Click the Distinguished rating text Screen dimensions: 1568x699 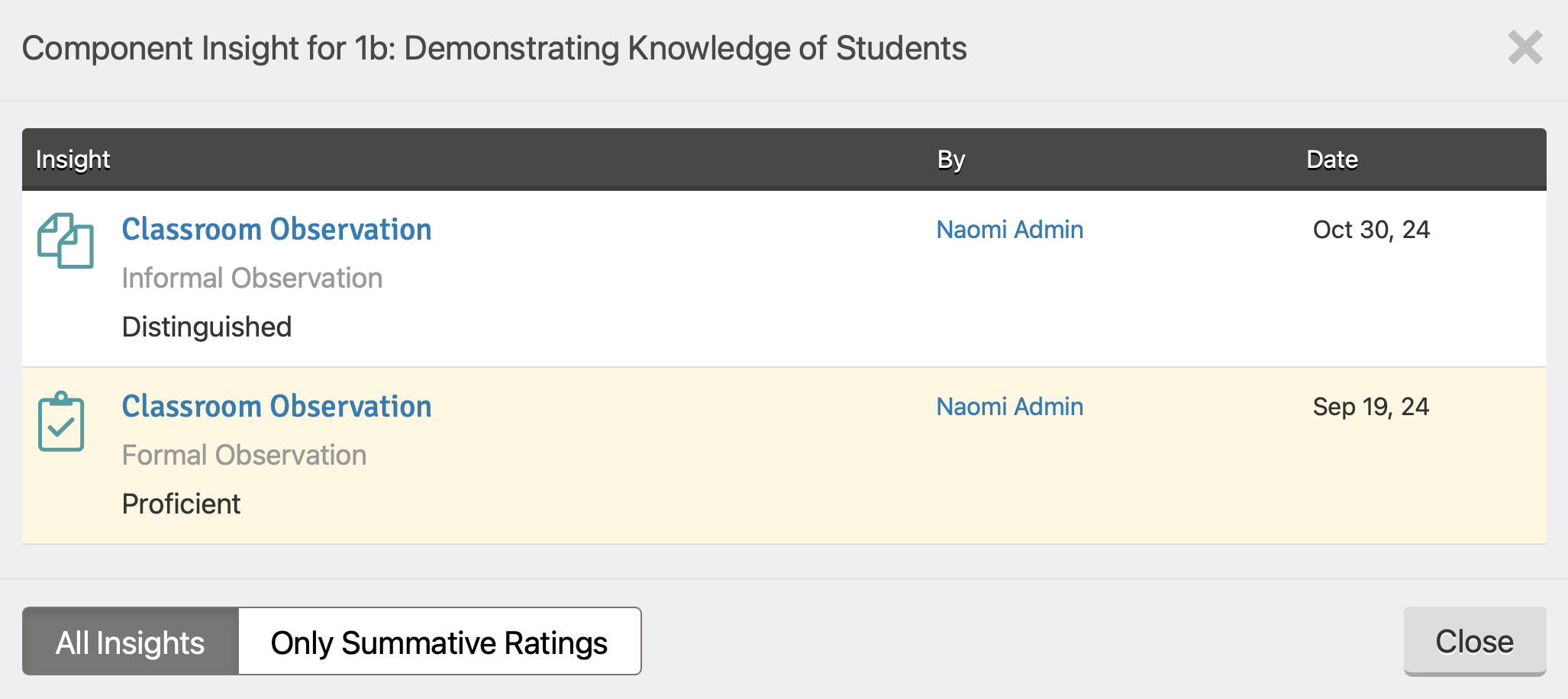tap(207, 327)
